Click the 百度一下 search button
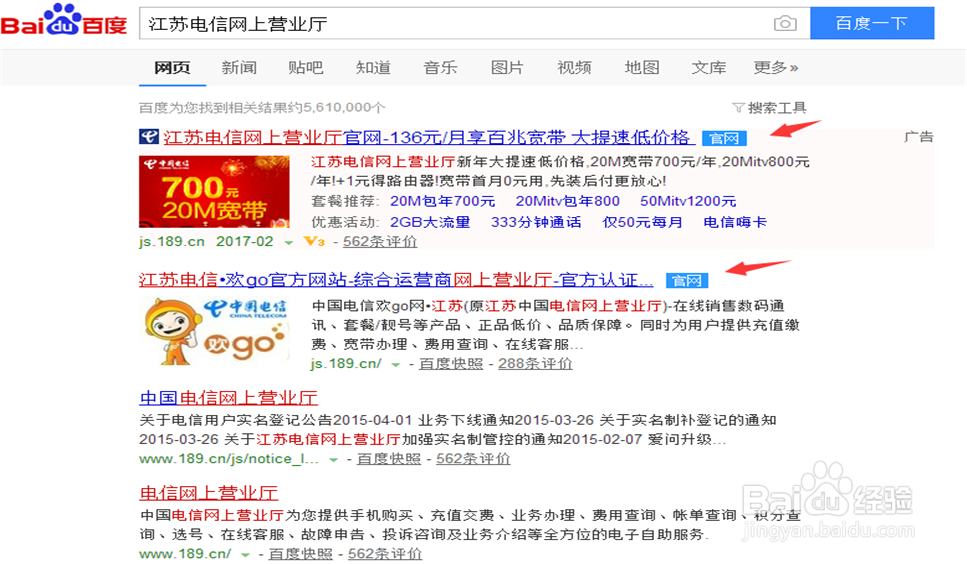Image resolution: width=967 pixels, height=564 pixels. click(872, 23)
